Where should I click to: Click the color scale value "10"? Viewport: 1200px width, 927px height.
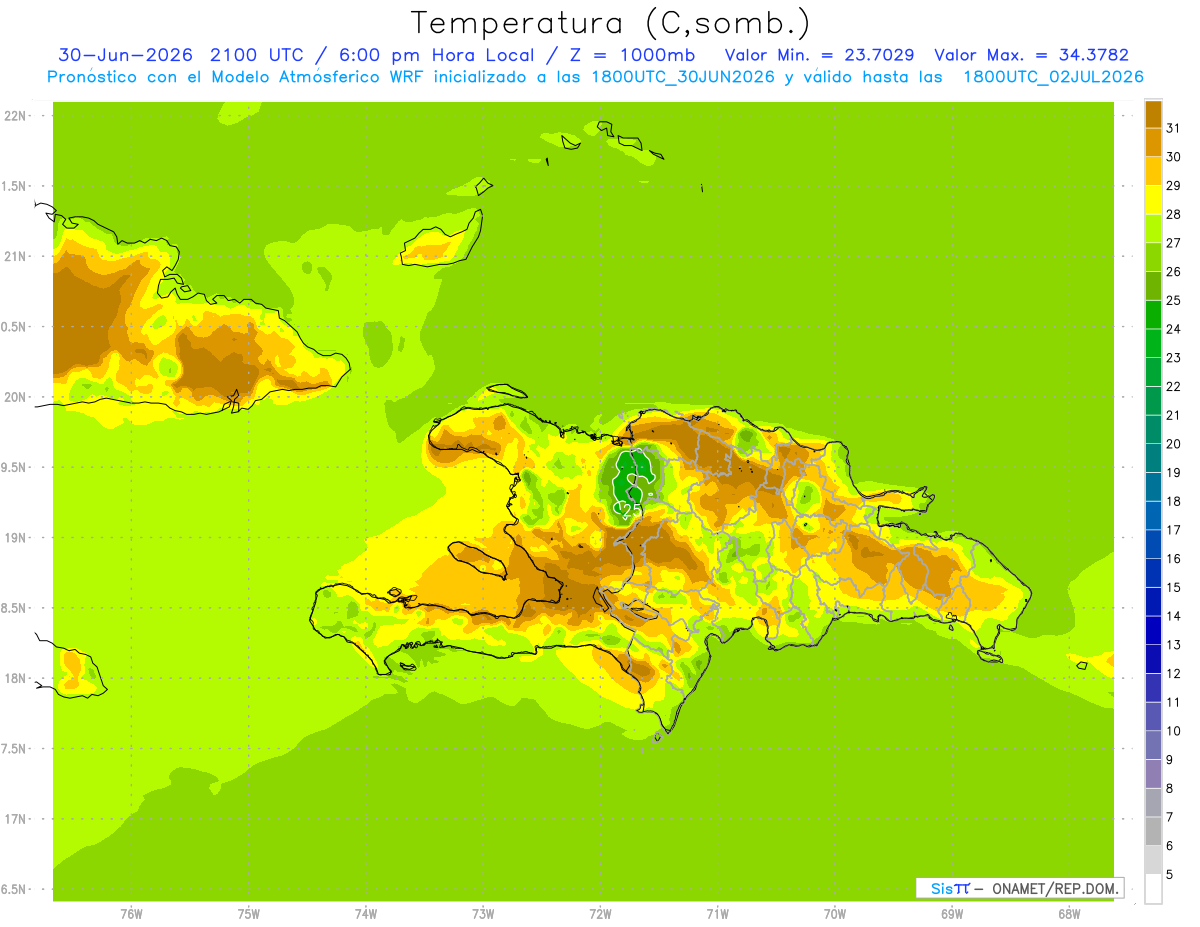click(x=1173, y=731)
